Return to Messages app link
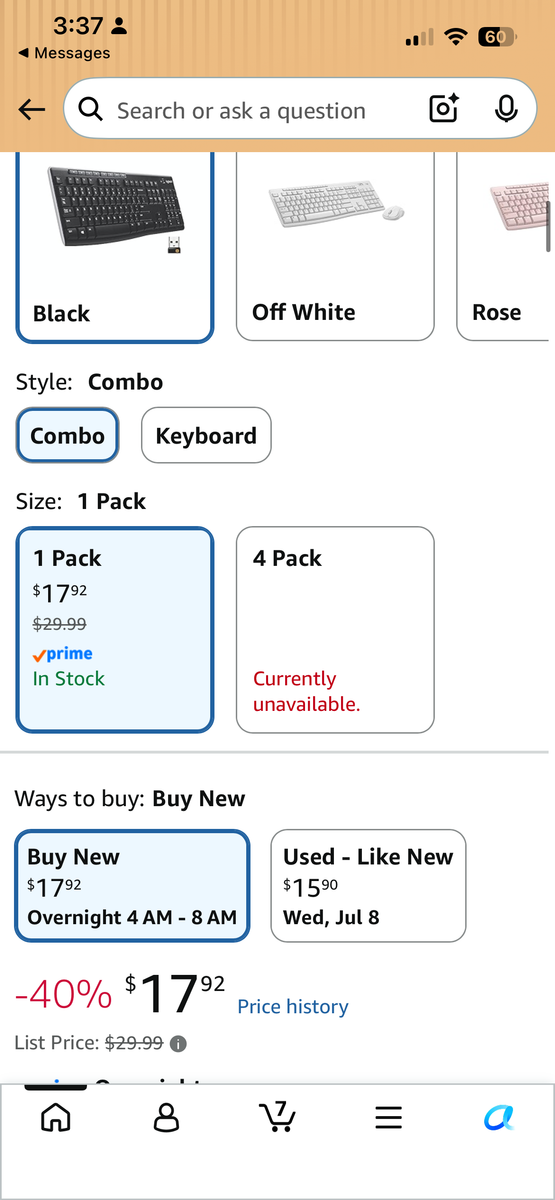The width and height of the screenshot is (555, 1200). coord(64,53)
